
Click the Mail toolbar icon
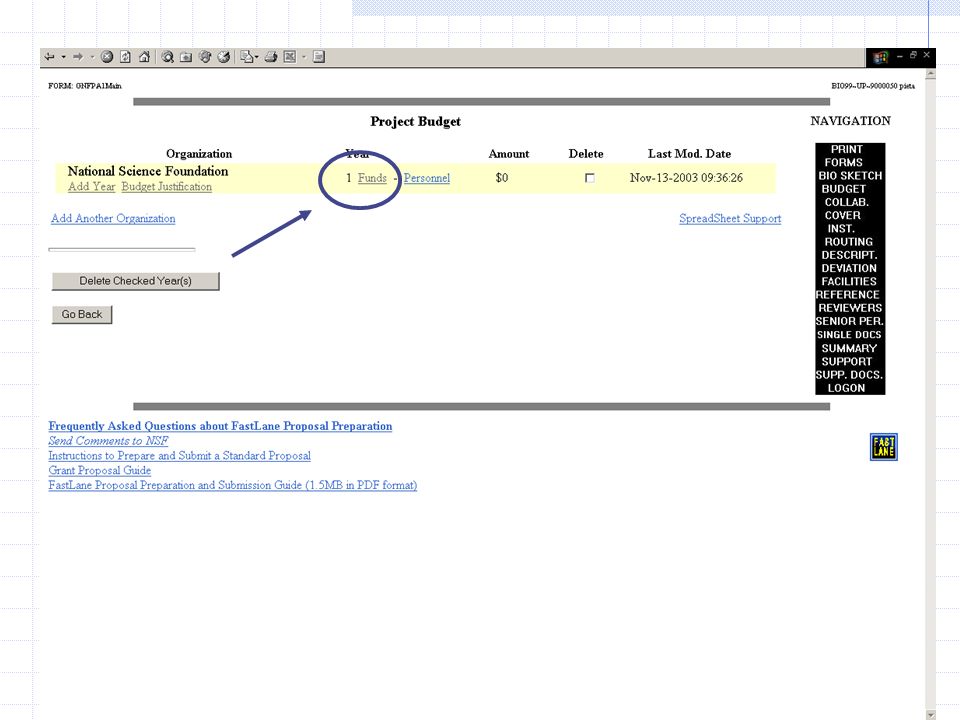click(247, 57)
